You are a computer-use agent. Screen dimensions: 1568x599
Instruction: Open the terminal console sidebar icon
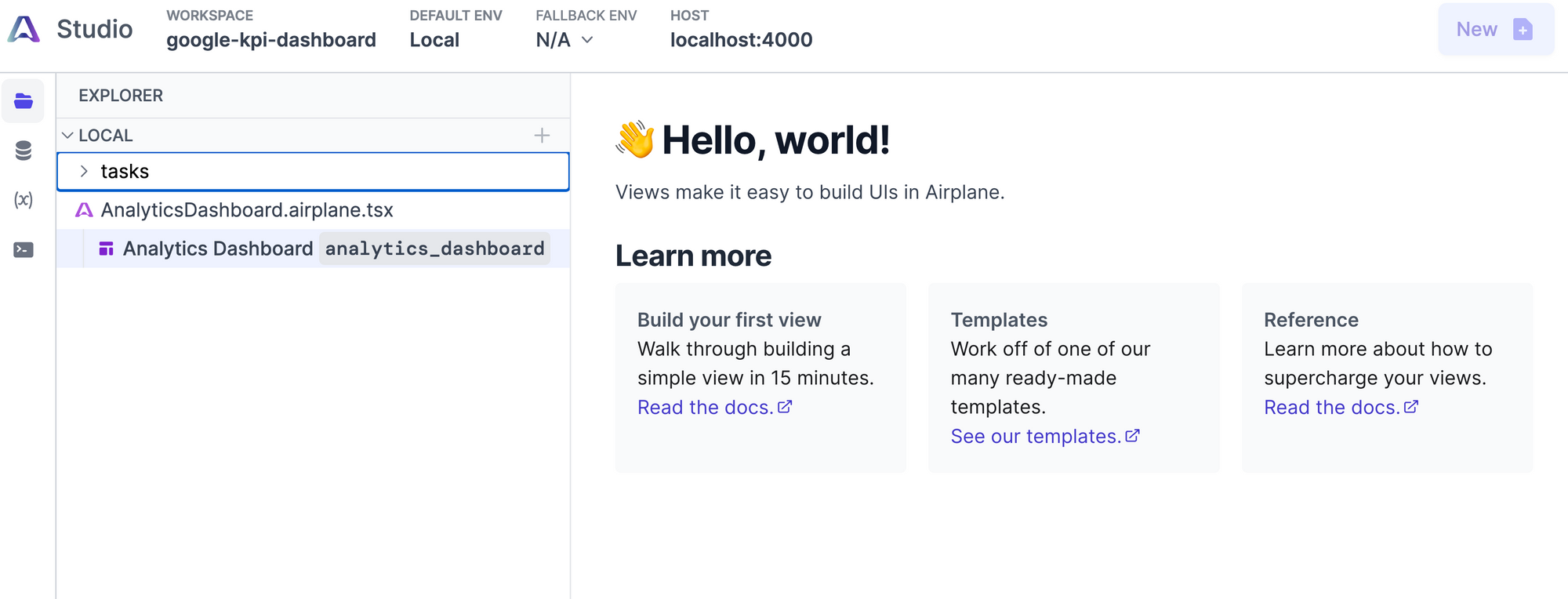24,250
